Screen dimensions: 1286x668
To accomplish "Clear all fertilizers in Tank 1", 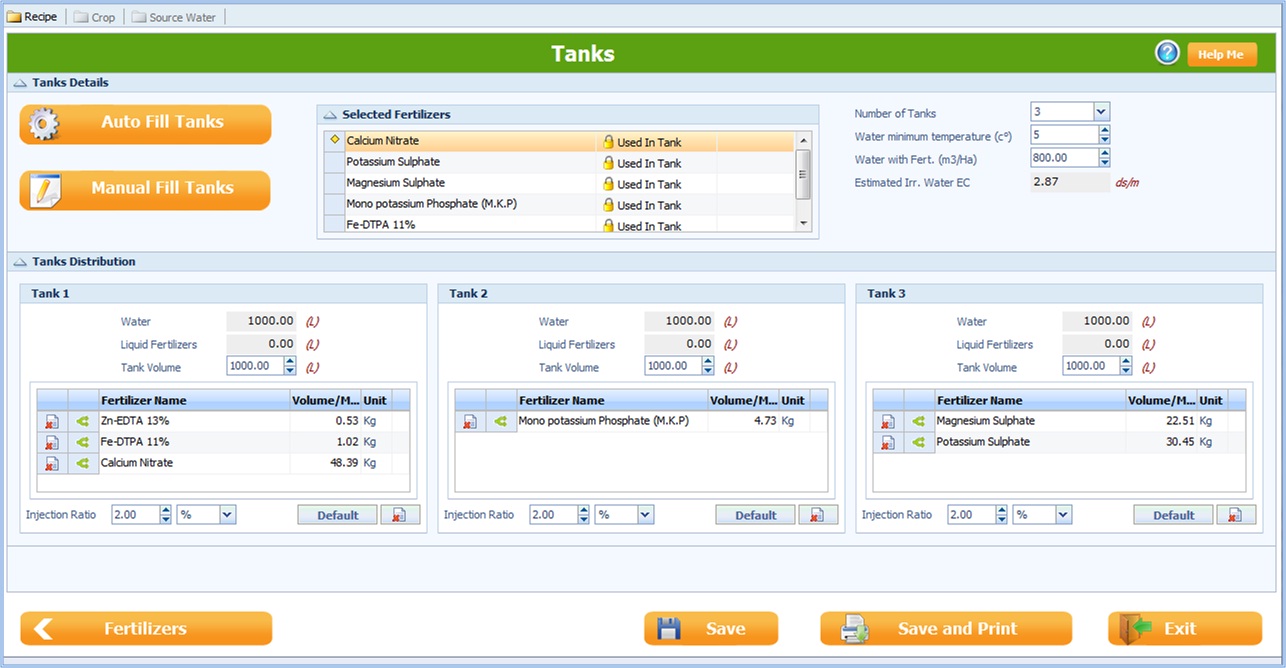I will click(400, 515).
